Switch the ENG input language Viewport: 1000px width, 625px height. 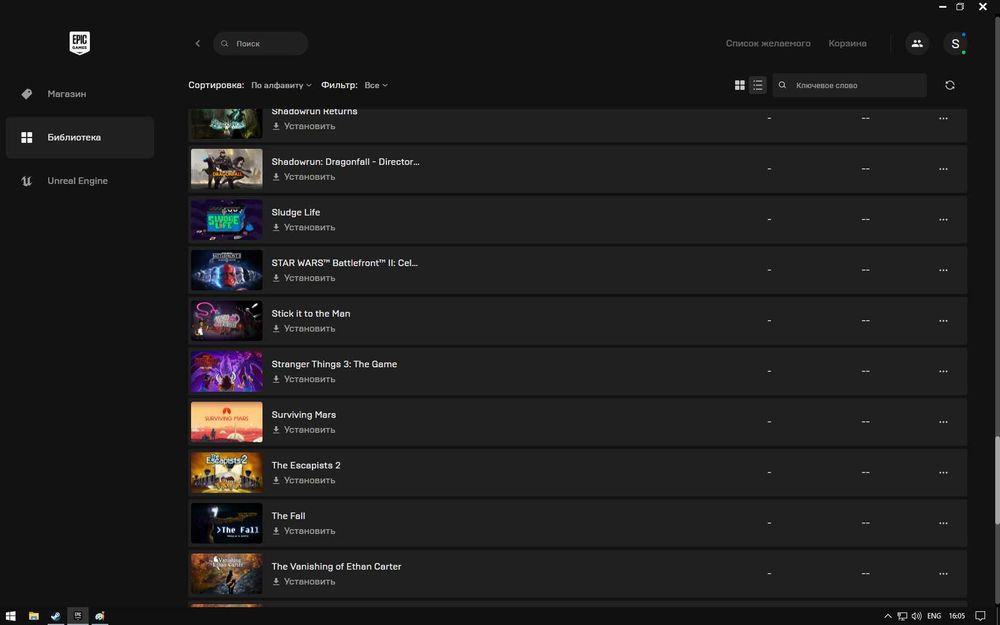tap(934, 615)
